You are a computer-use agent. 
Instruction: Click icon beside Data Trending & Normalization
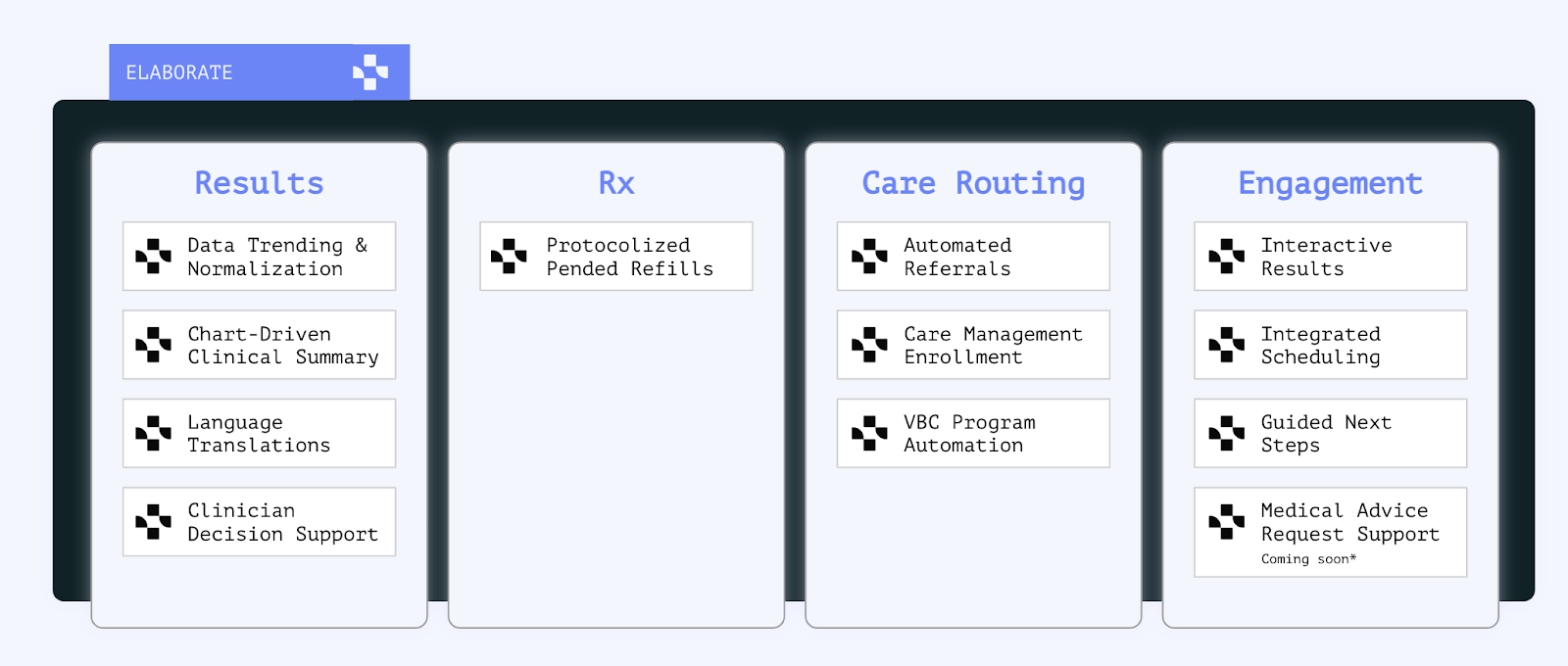coord(153,256)
